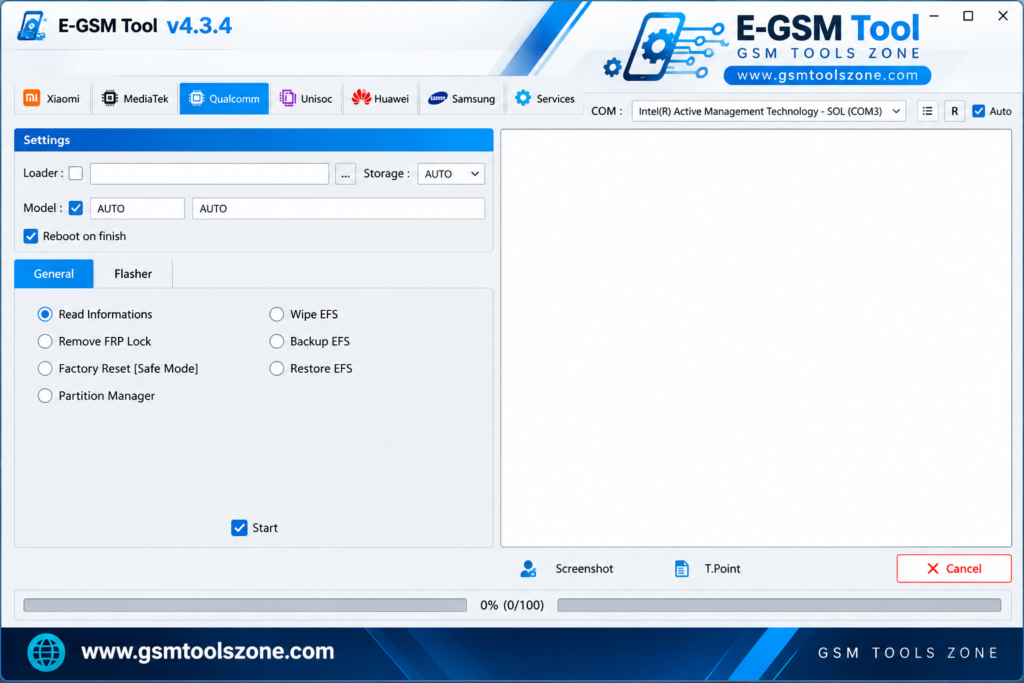This screenshot has height=683, width=1024.
Task: Click the Loader path input field
Action: [210, 174]
